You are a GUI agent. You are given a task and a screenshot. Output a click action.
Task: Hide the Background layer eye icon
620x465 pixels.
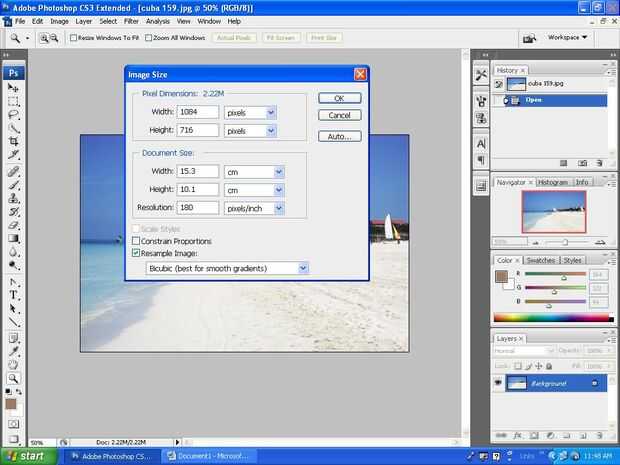pos(498,383)
